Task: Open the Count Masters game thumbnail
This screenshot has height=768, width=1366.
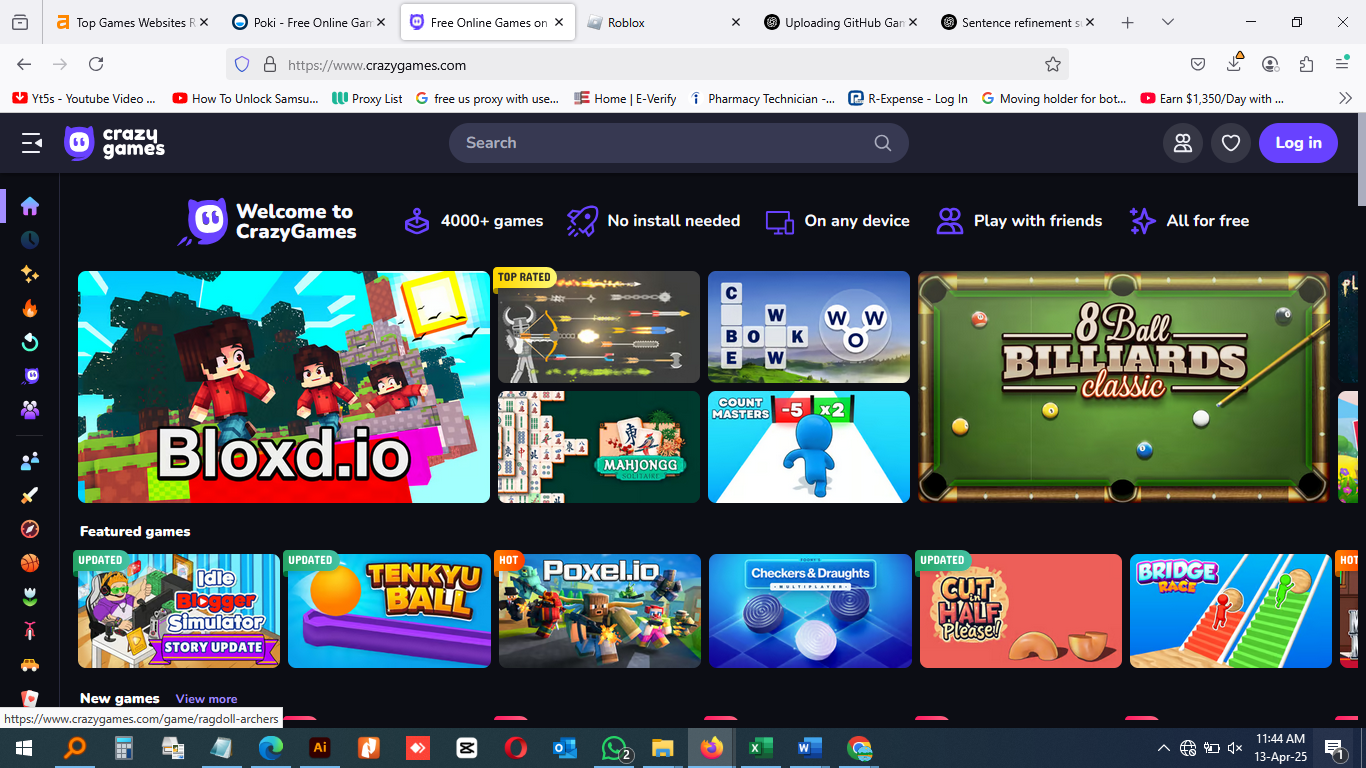Action: point(809,447)
